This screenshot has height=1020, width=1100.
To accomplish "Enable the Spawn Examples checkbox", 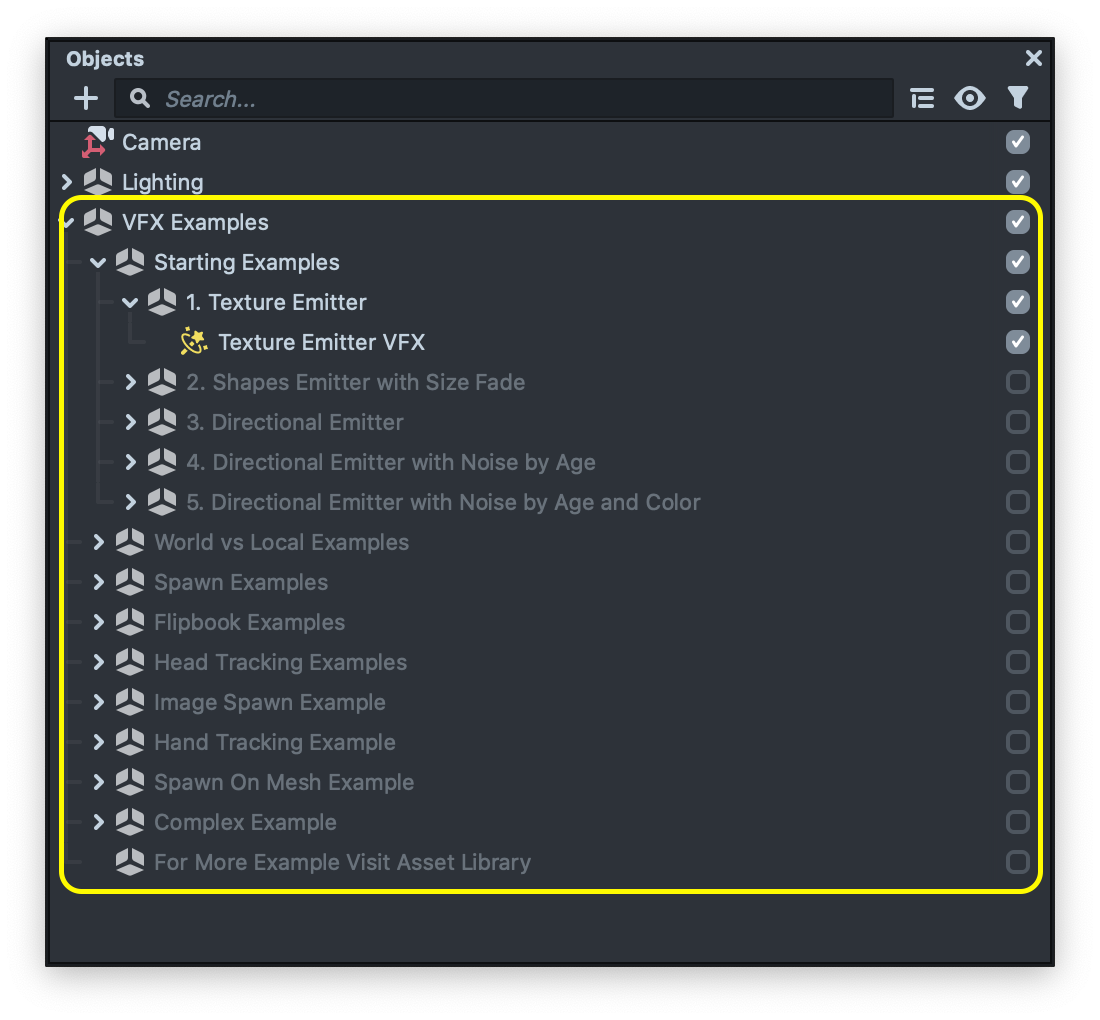I will (x=1017, y=582).
